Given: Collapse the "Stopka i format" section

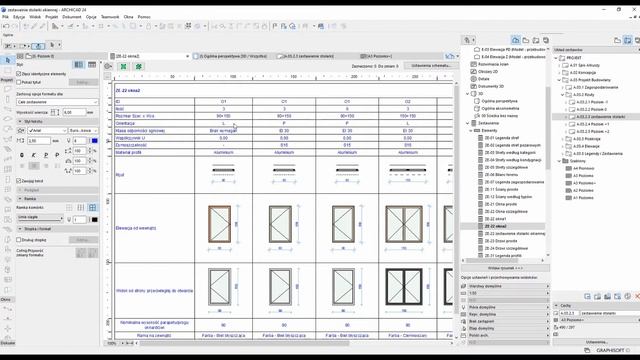Looking at the screenshot, I should (x=20, y=229).
